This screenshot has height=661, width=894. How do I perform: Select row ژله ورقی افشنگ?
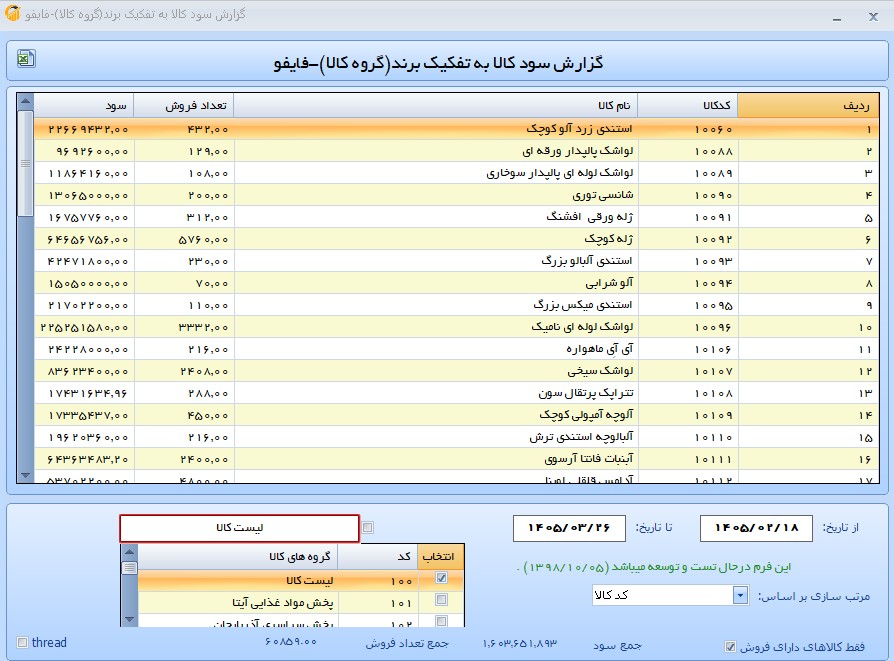pos(456,217)
